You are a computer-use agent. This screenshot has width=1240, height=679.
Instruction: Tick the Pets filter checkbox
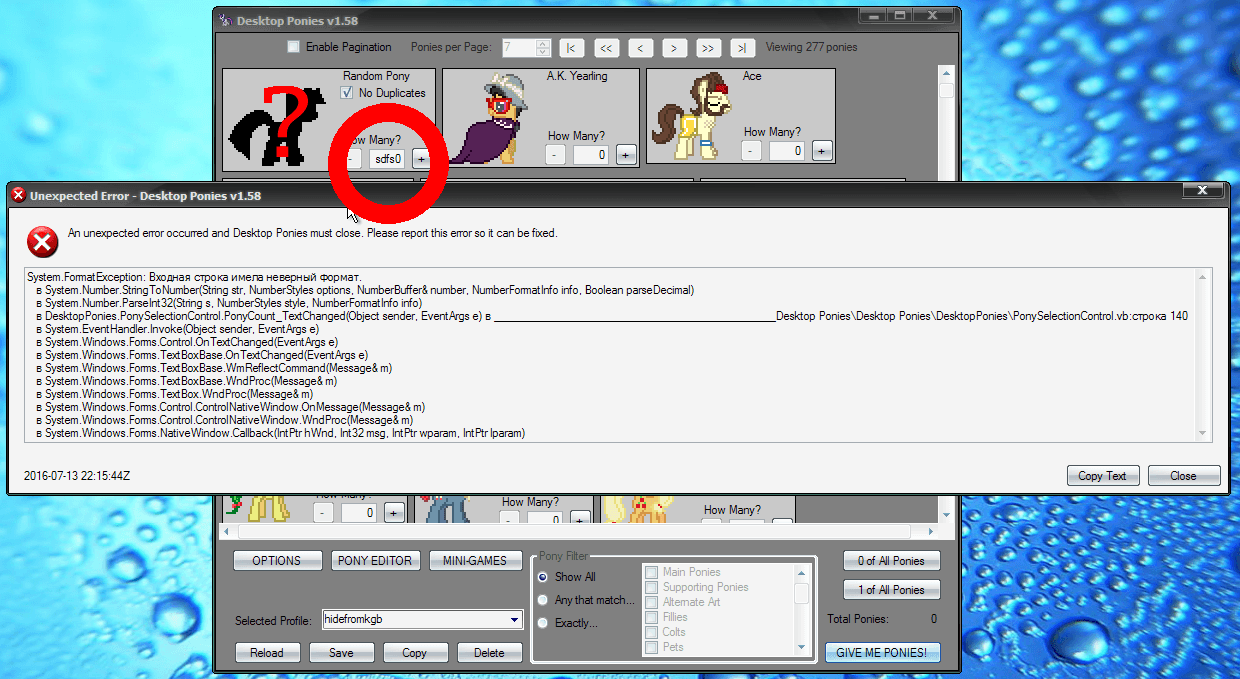(651, 647)
